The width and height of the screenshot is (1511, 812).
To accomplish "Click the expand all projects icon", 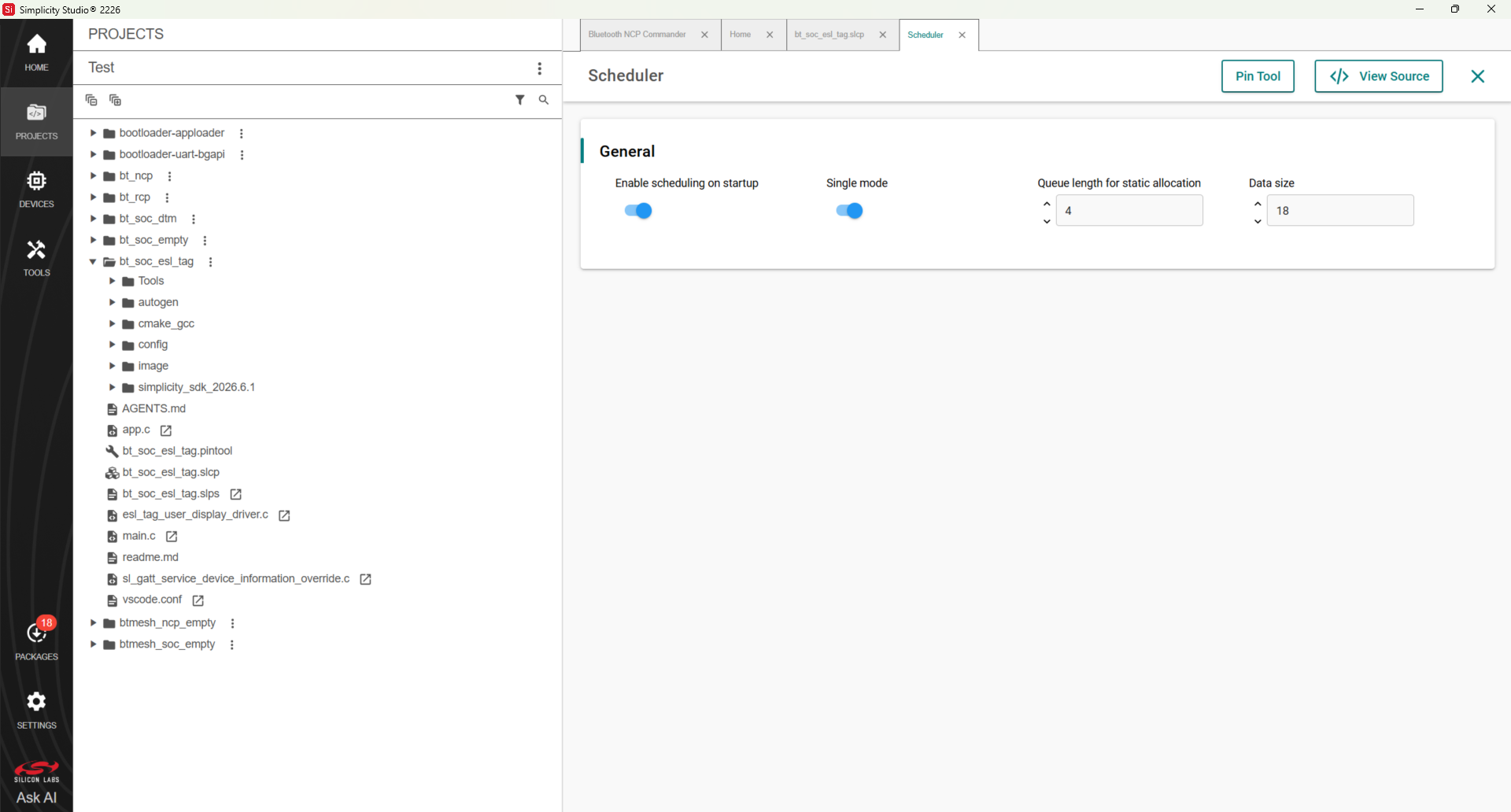I will coord(115,100).
